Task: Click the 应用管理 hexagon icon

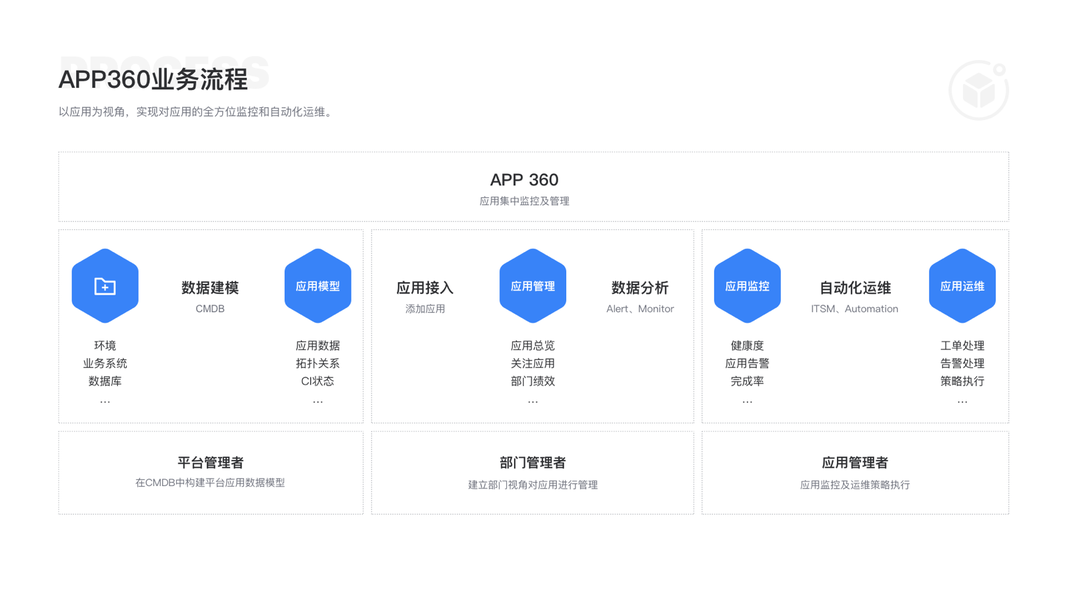Action: coord(533,286)
